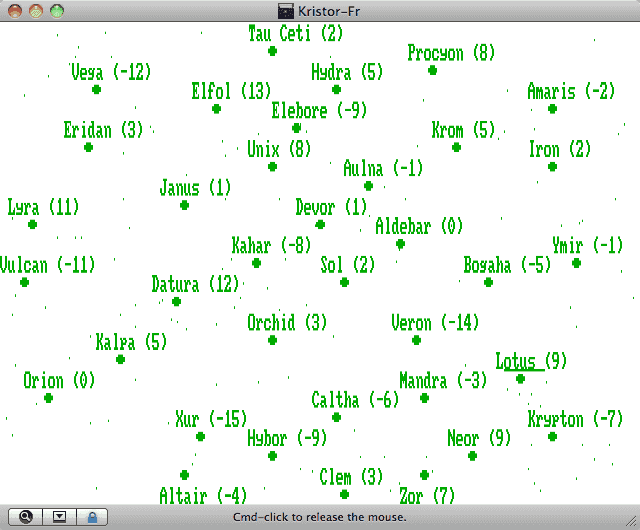Click the yellow minimize window button

36,11
